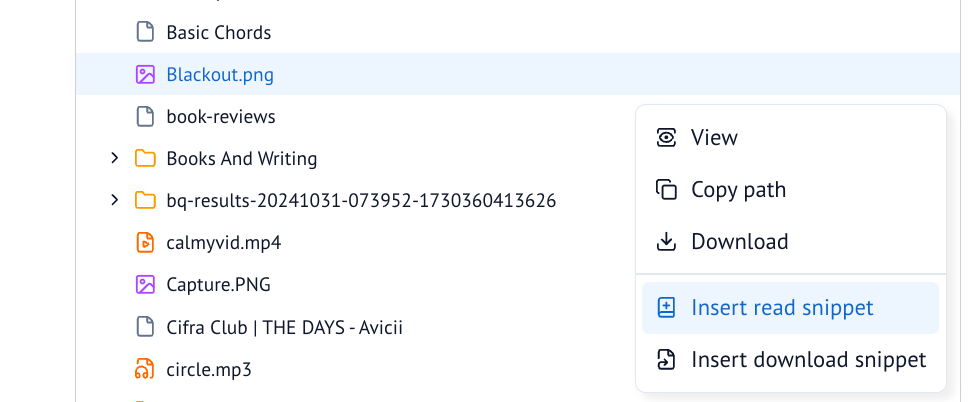Expand the Books And Writing folder chevron
The height and width of the screenshot is (402, 968).
pos(114,158)
